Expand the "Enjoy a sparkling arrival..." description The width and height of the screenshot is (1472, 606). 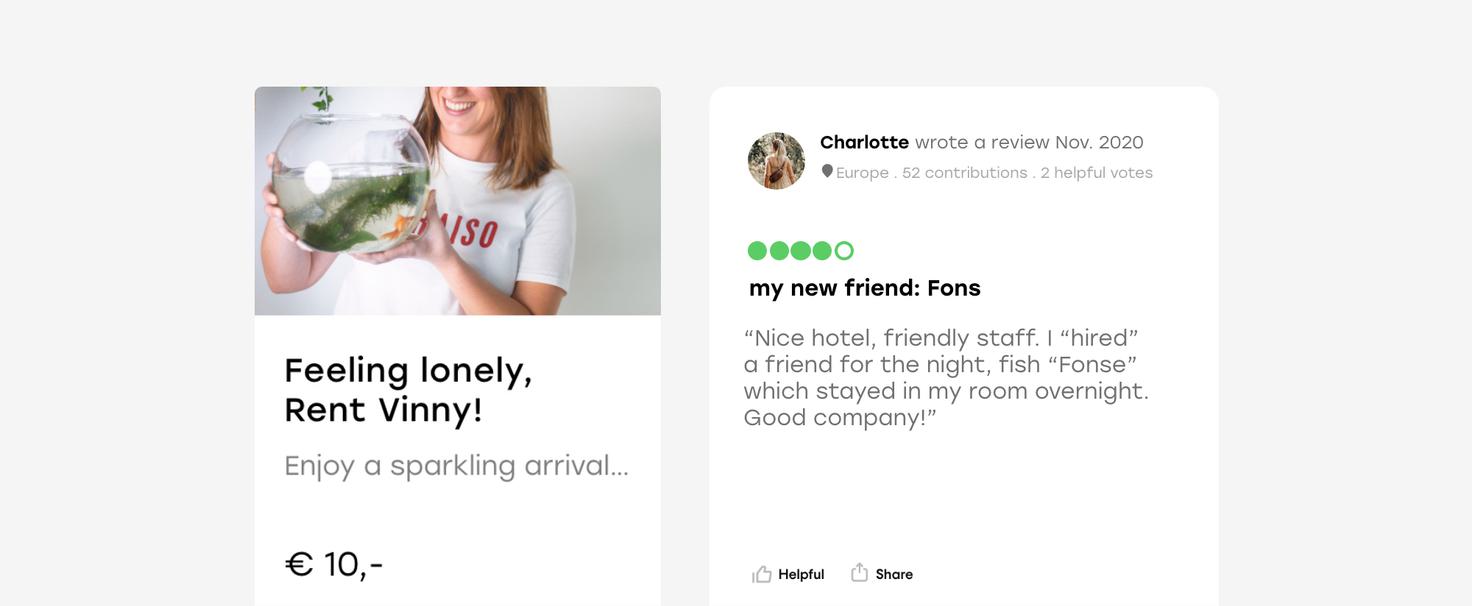click(456, 466)
